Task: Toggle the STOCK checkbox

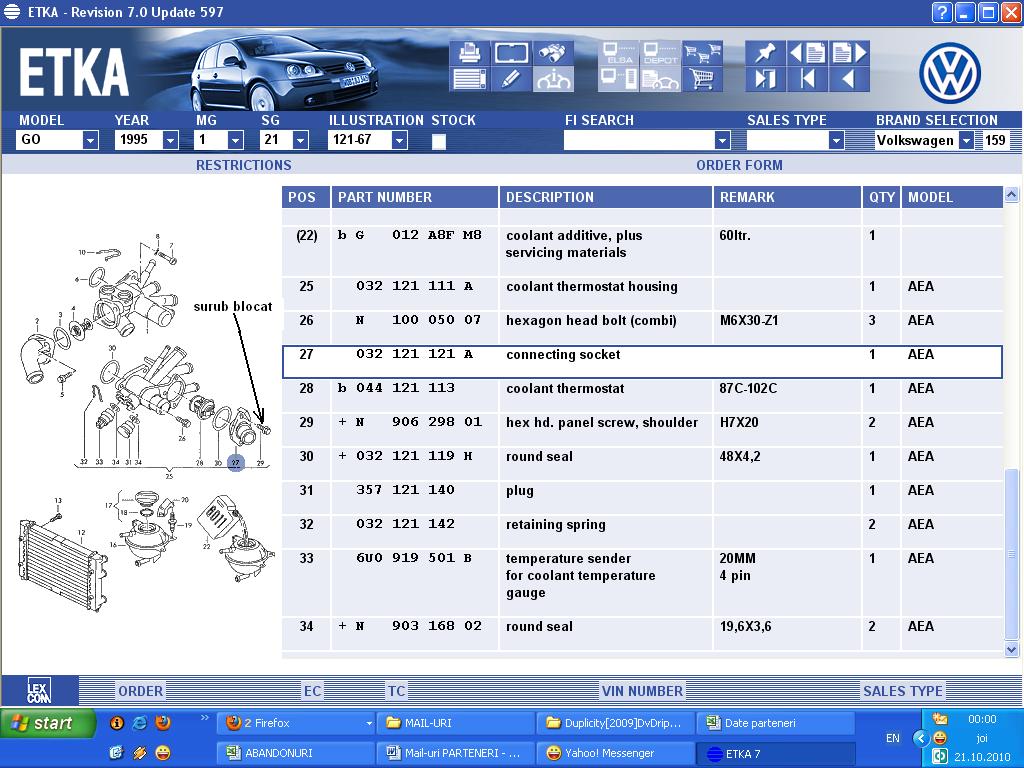Action: tap(439, 141)
